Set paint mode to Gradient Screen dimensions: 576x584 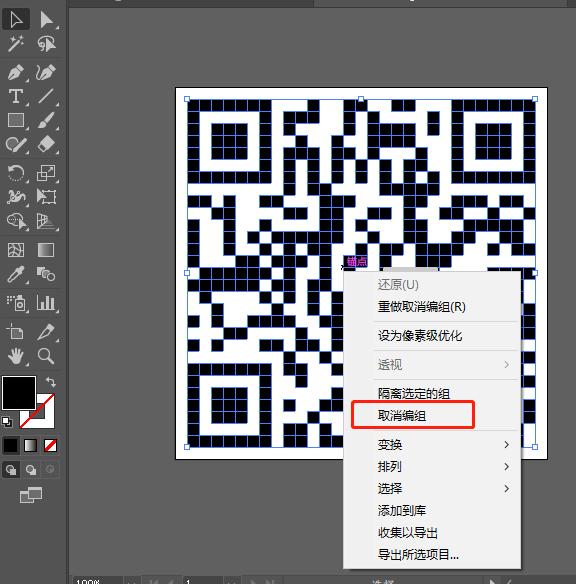coord(31,445)
